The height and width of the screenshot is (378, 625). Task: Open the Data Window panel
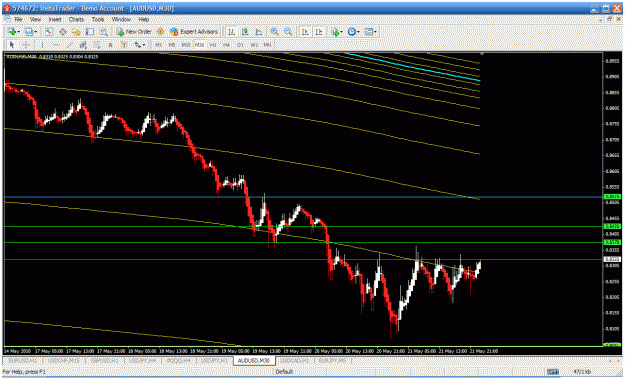coord(63,32)
